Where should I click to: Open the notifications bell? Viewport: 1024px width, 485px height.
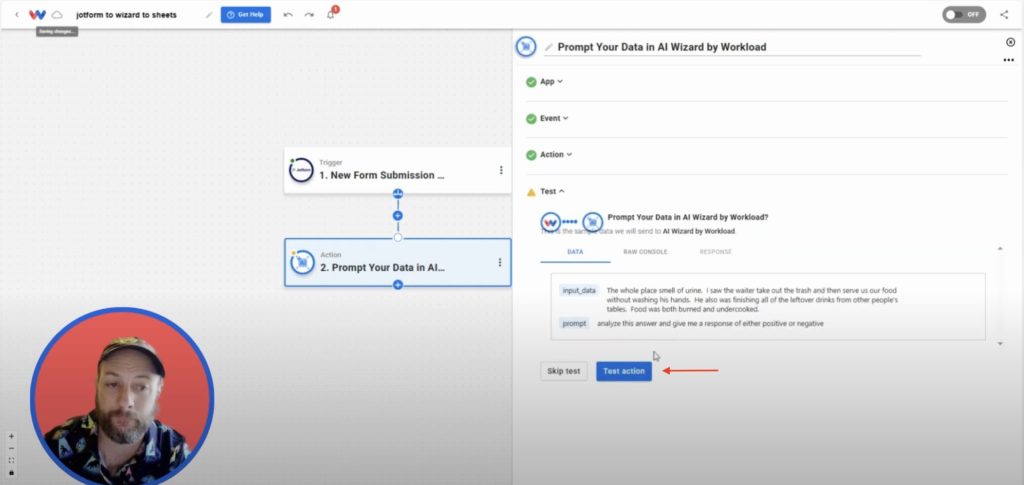331,14
